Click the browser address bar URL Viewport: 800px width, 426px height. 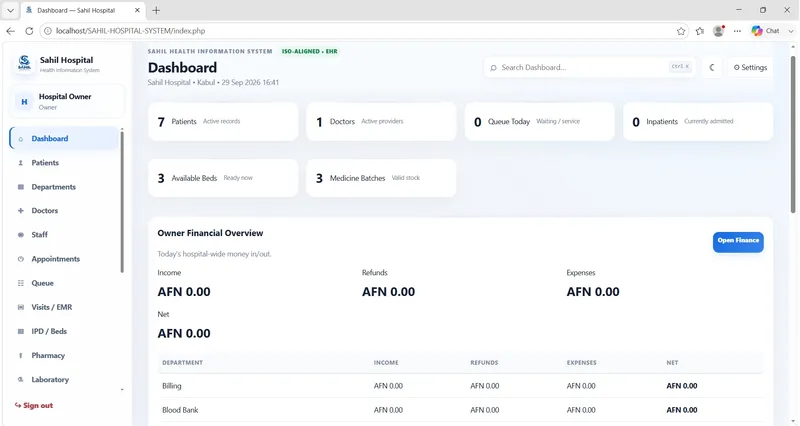[x=131, y=31]
